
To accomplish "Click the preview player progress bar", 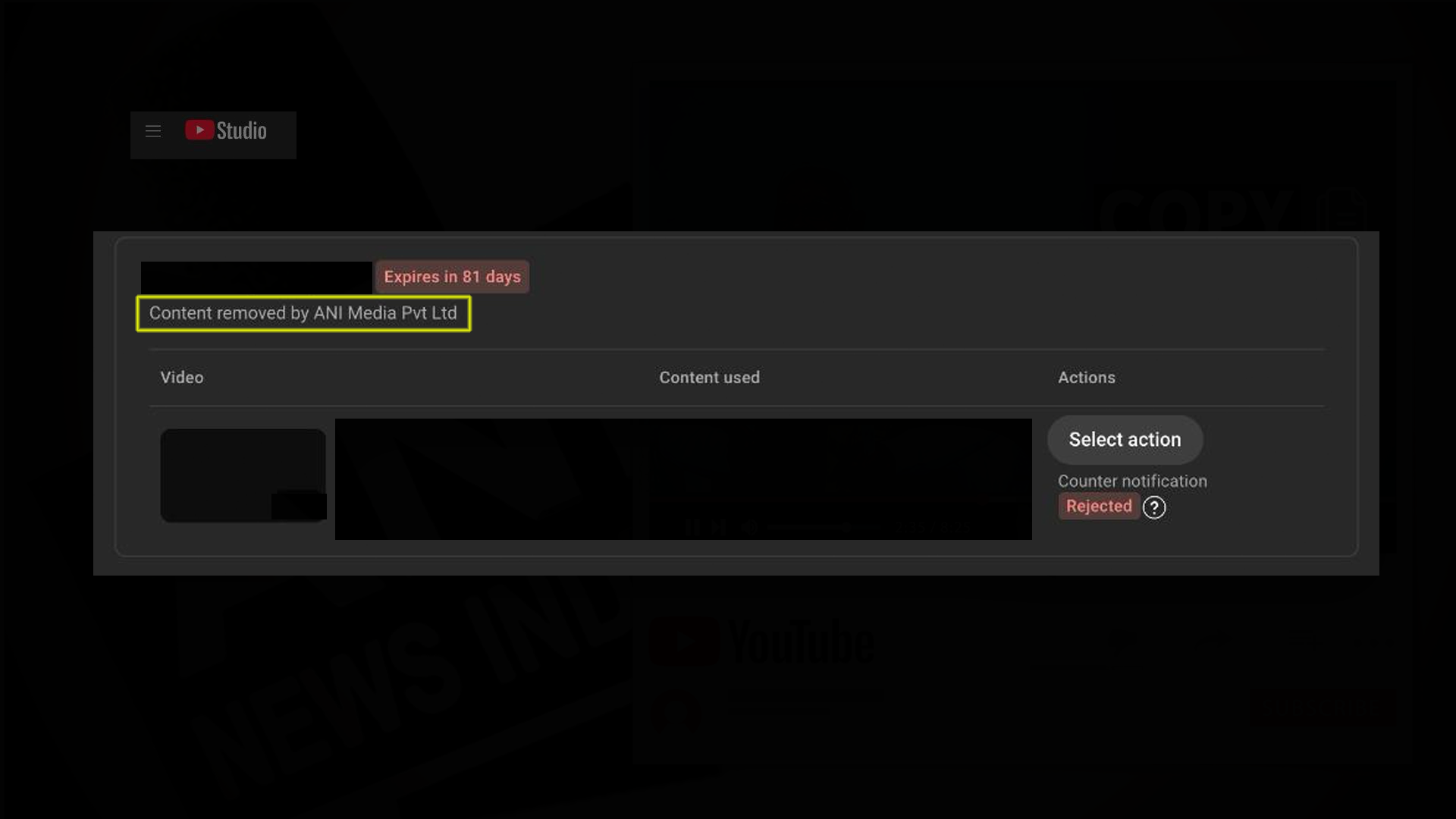I will [x=823, y=527].
